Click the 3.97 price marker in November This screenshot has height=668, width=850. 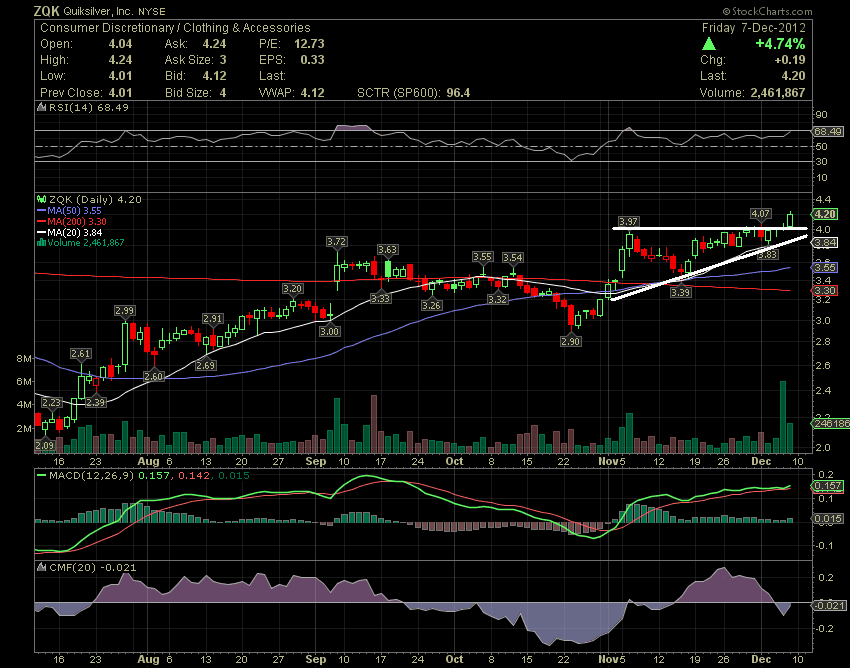(628, 221)
